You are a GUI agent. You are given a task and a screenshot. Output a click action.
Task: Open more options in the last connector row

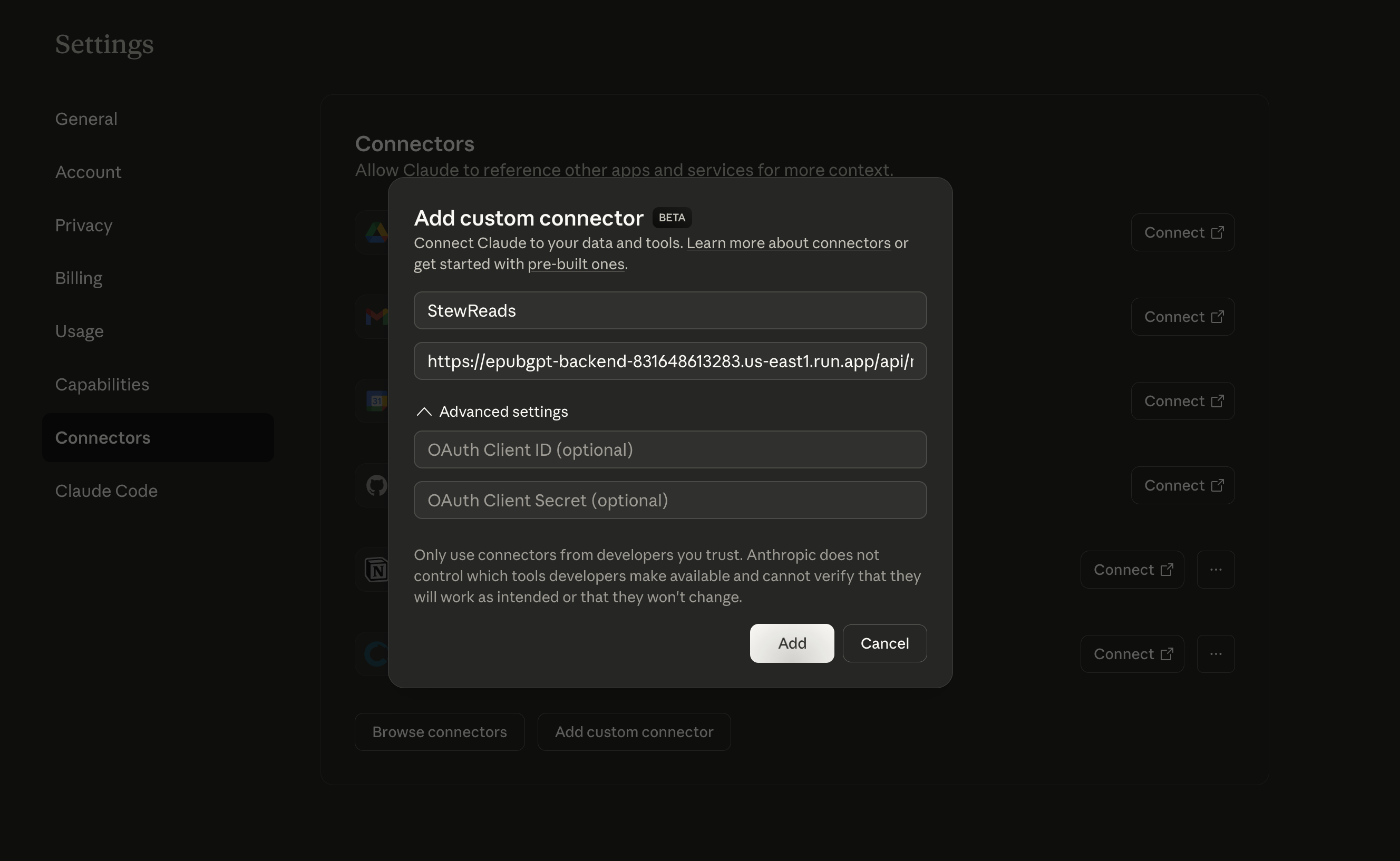tap(1216, 654)
